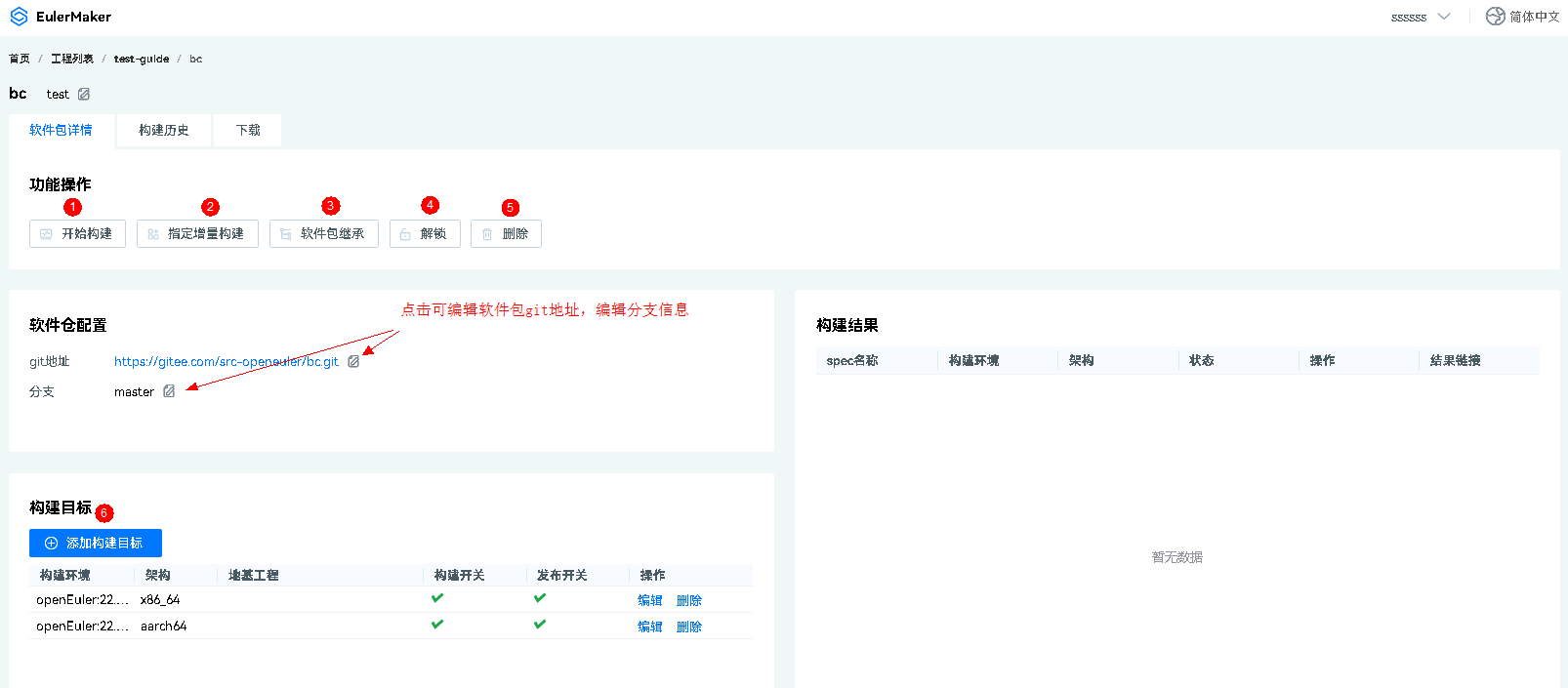Click 编辑 in the x86_64 row
The height and width of the screenshot is (688, 1568).
650,600
